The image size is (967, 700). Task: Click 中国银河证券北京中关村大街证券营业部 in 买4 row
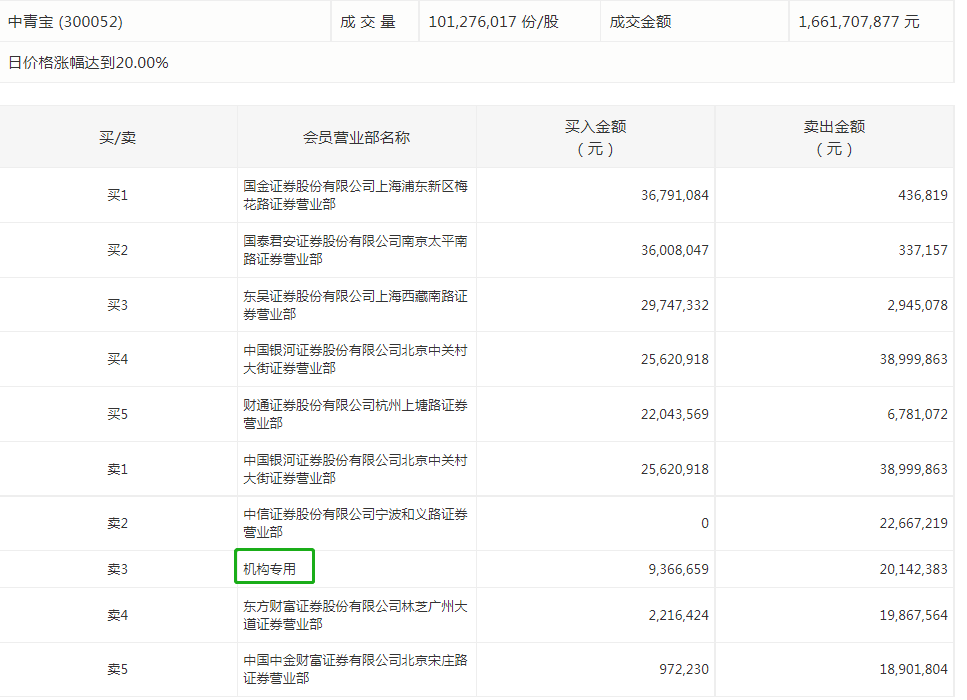[356, 359]
